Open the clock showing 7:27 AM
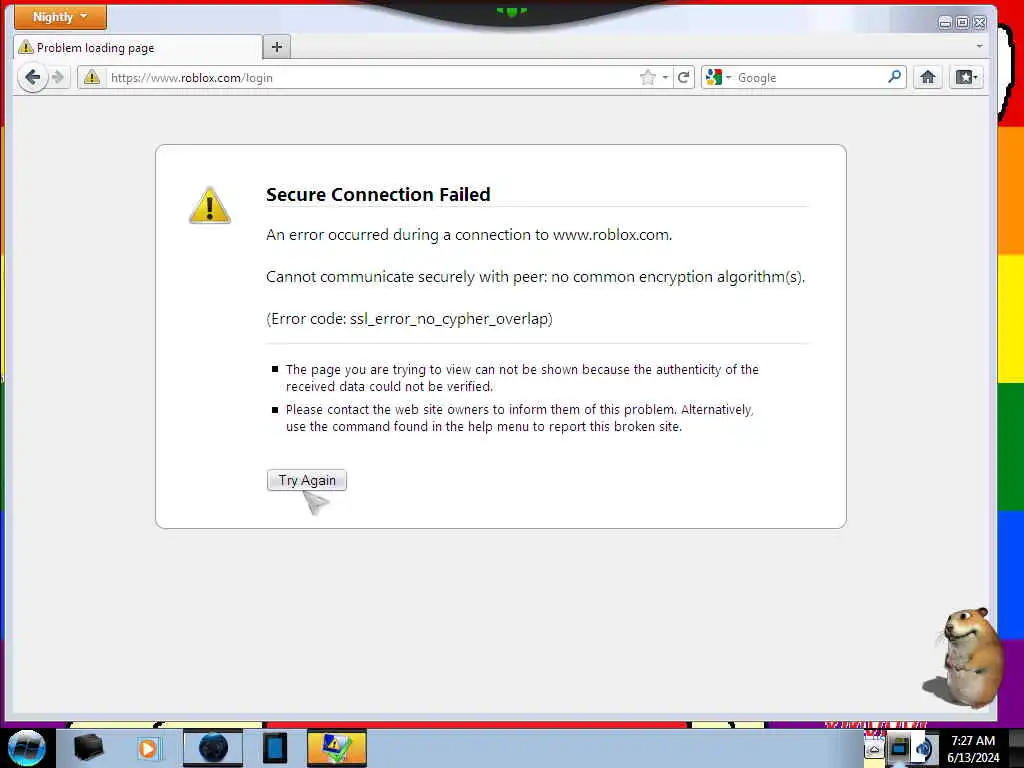Viewport: 1024px width, 768px height. point(973,749)
